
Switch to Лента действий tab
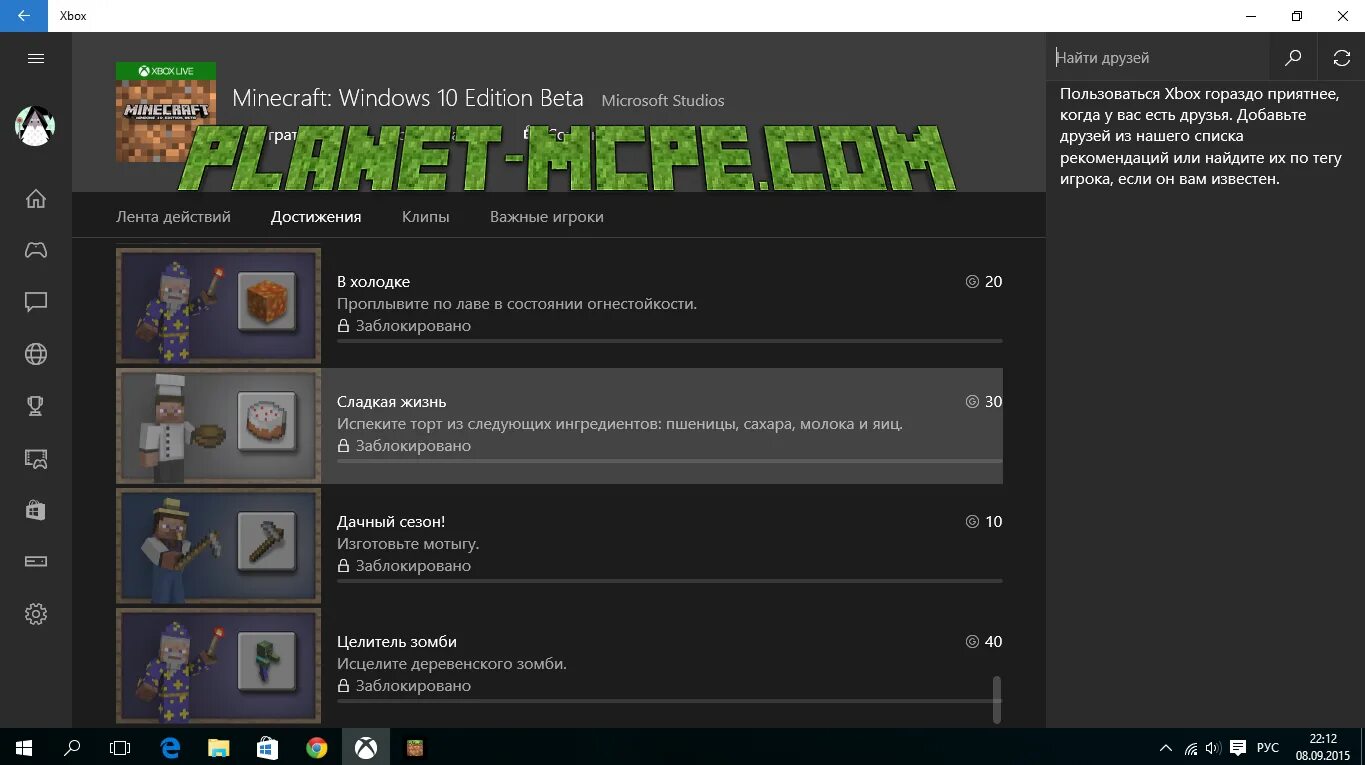point(173,216)
